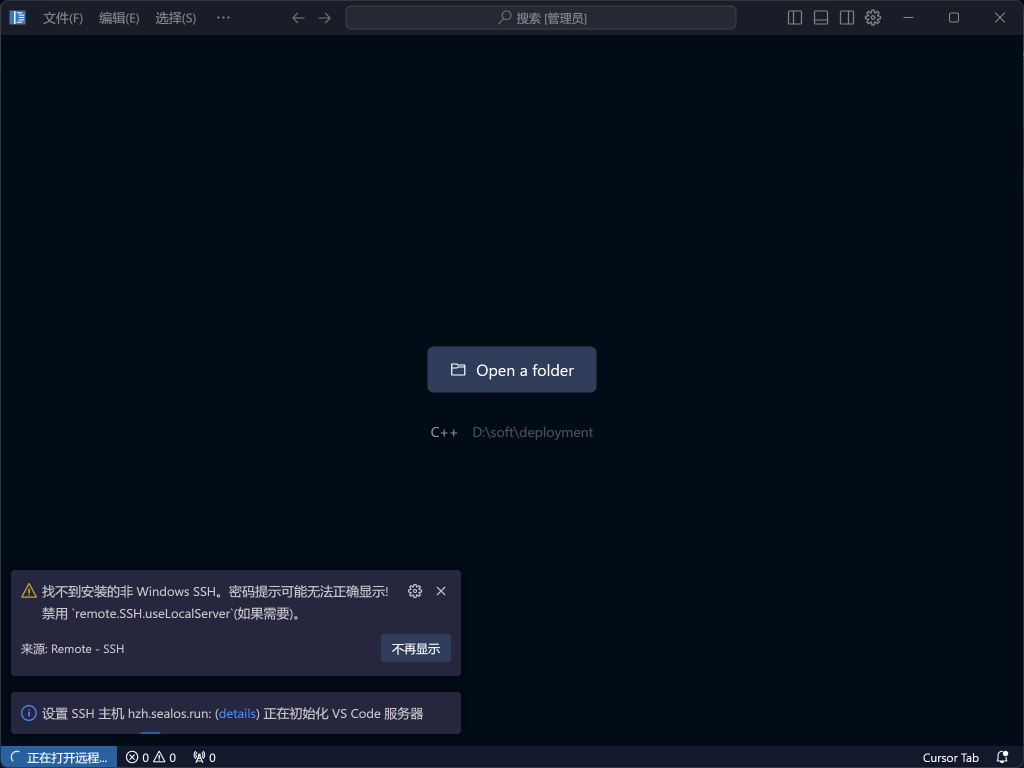Screen dimensions: 1024x768
Task: Click the search box in title bar
Action: coord(541,17)
